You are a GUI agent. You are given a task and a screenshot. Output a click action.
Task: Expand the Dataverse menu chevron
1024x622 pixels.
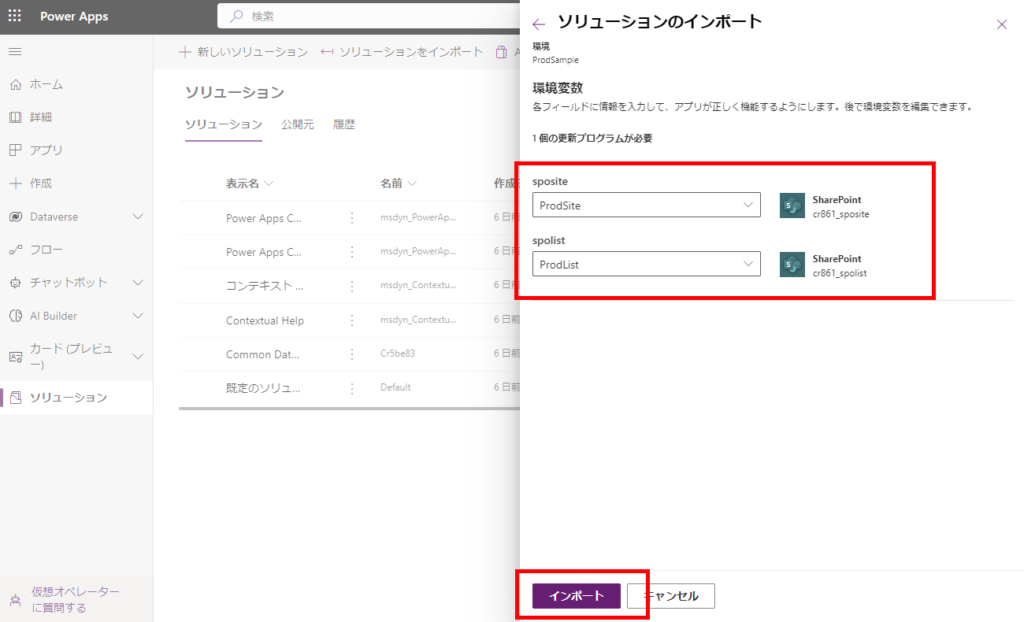138,217
